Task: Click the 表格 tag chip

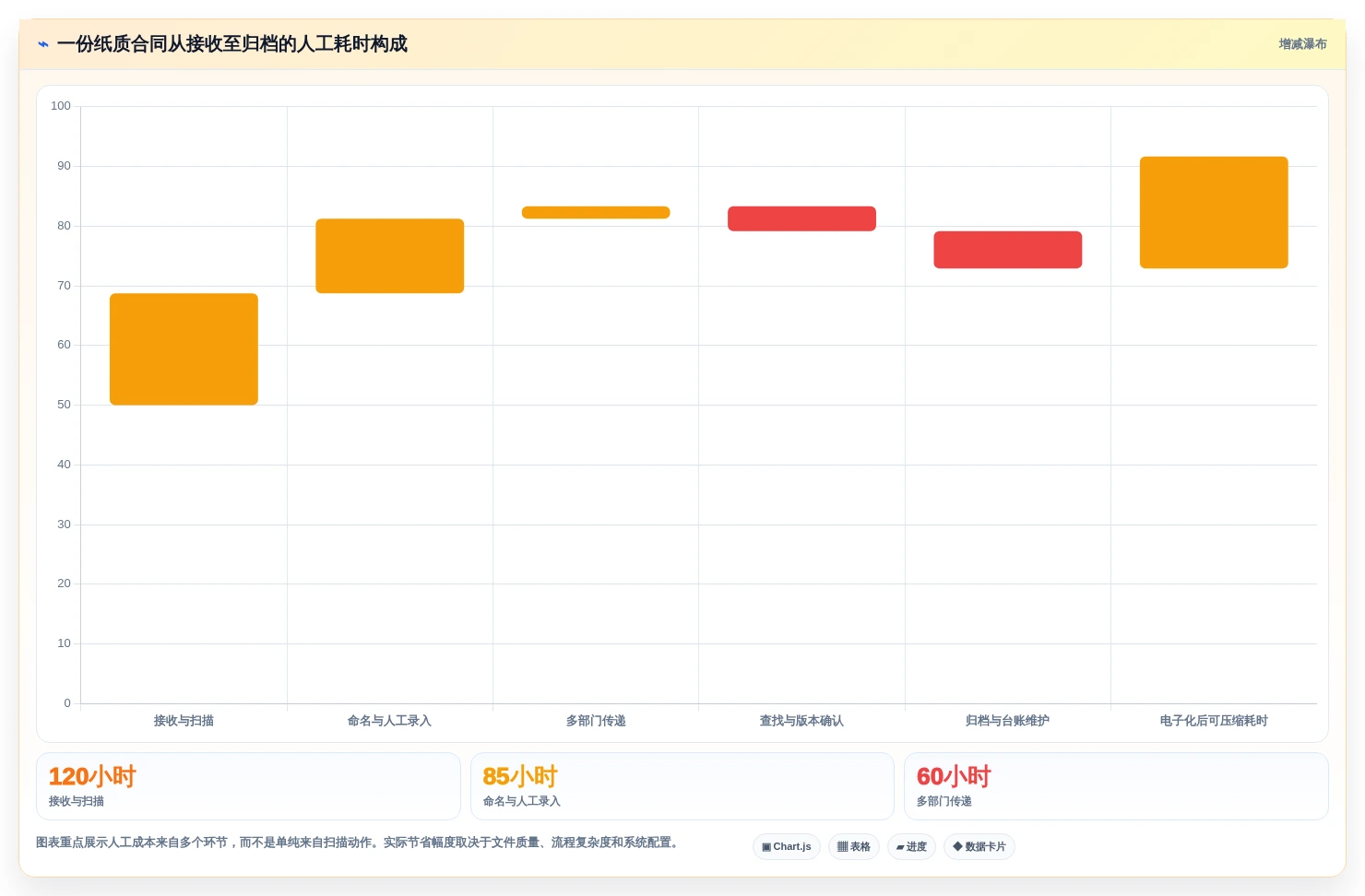Action: coord(854,846)
